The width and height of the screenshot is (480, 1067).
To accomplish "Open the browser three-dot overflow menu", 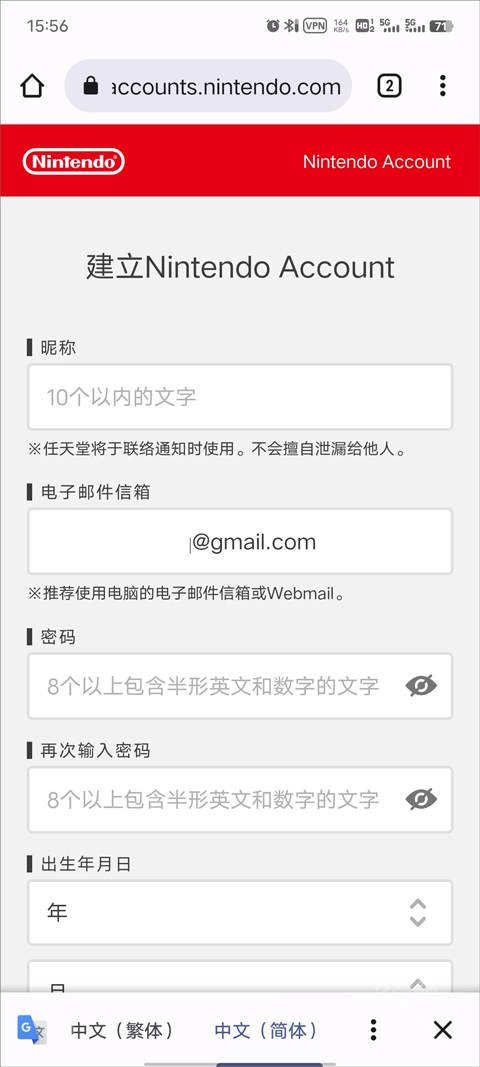I will (x=443, y=86).
